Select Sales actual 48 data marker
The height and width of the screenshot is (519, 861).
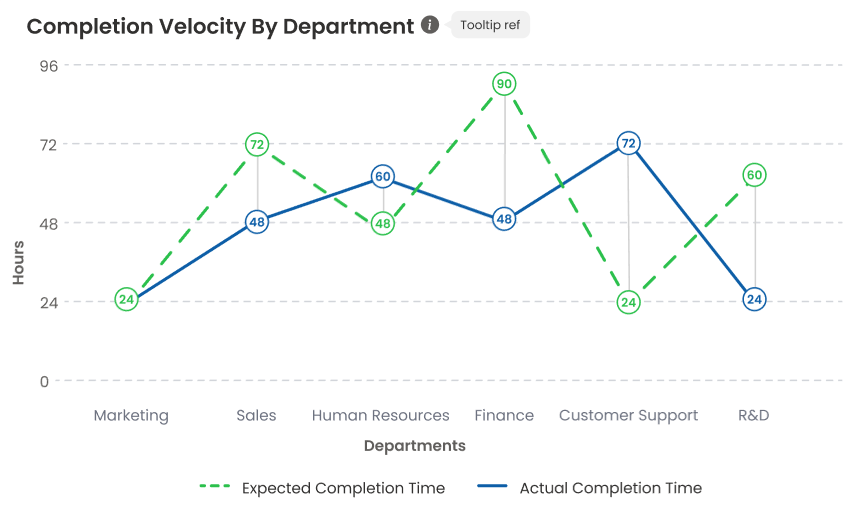click(257, 222)
